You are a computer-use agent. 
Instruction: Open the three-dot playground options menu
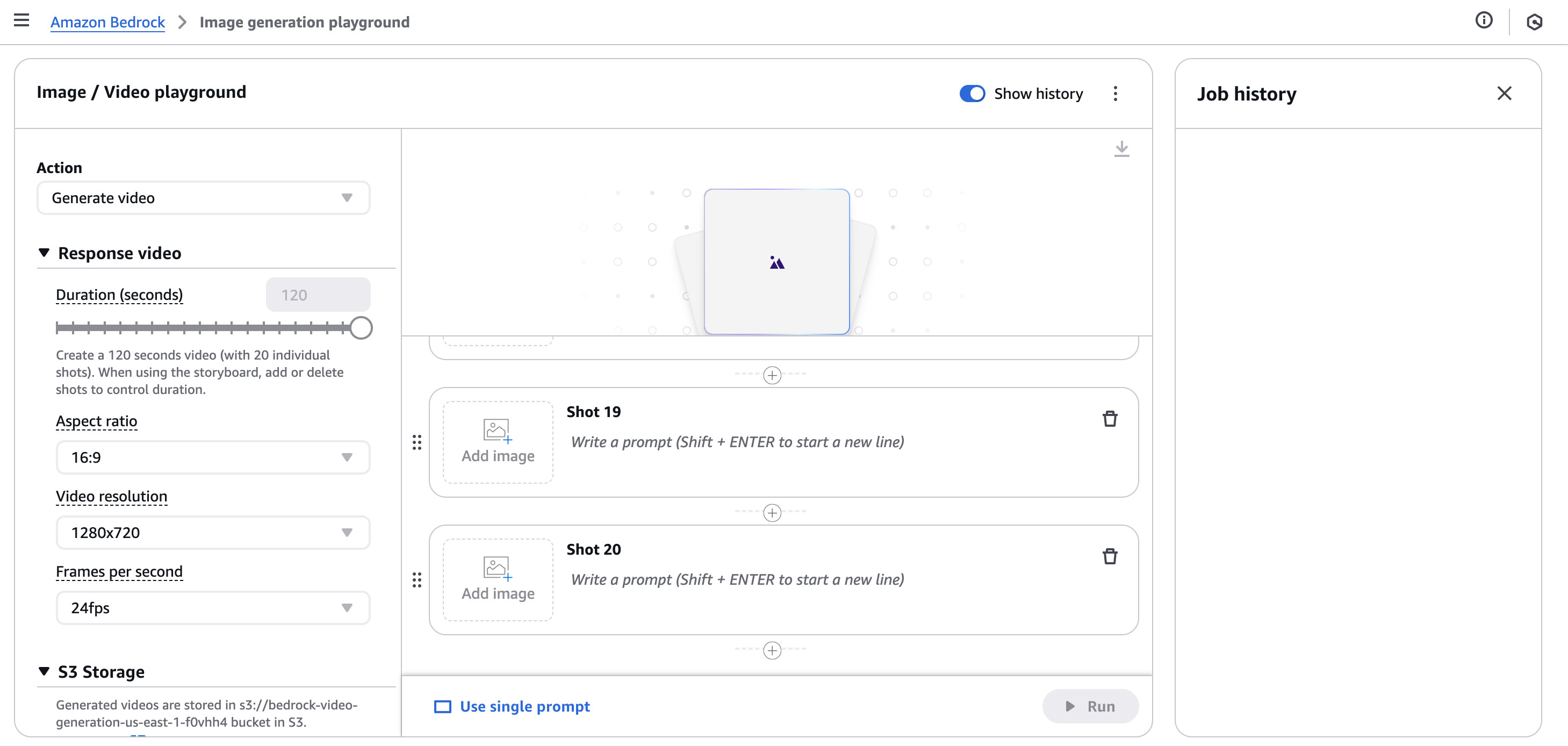click(x=1115, y=93)
